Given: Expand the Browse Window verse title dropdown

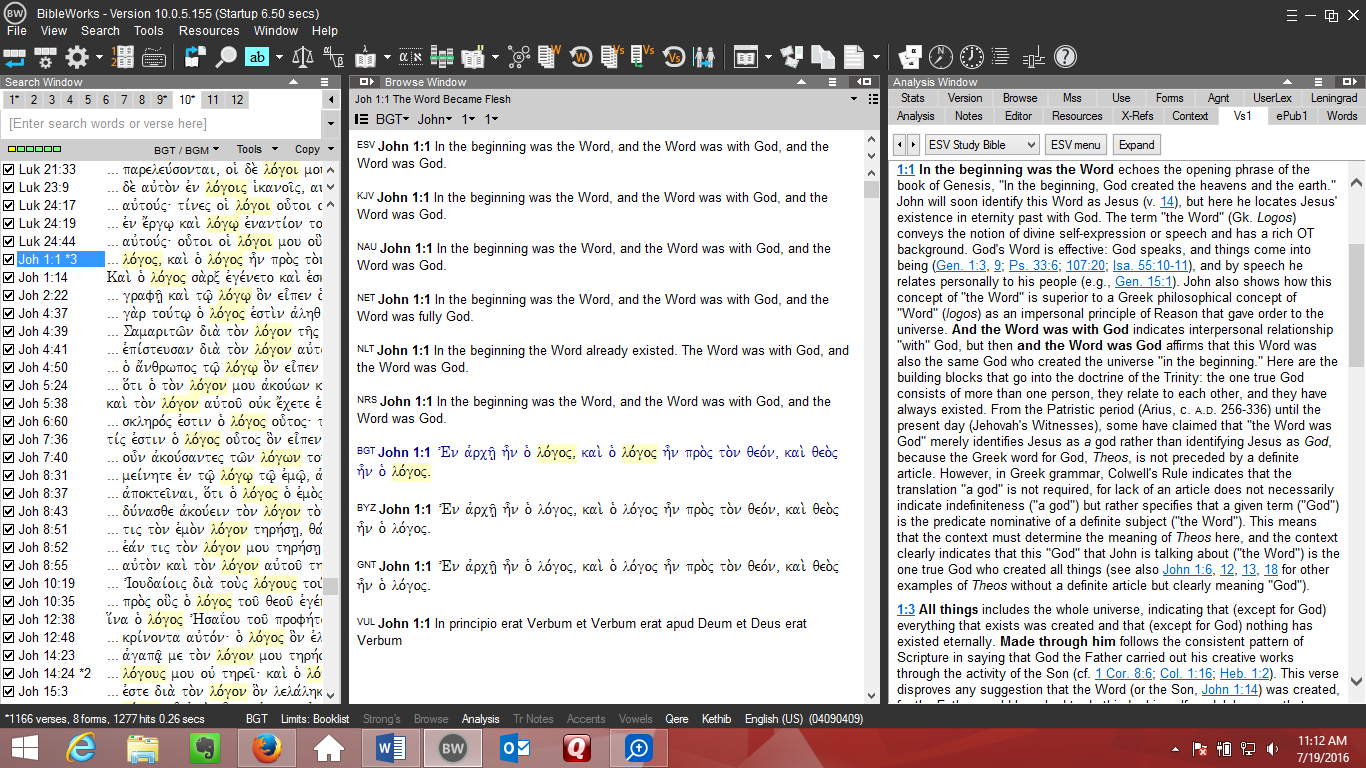Looking at the screenshot, I should pyautogui.click(x=854, y=99).
